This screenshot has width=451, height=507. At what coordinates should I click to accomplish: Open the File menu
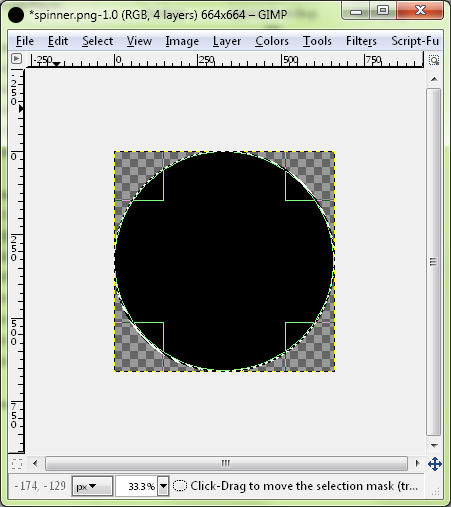(x=25, y=41)
